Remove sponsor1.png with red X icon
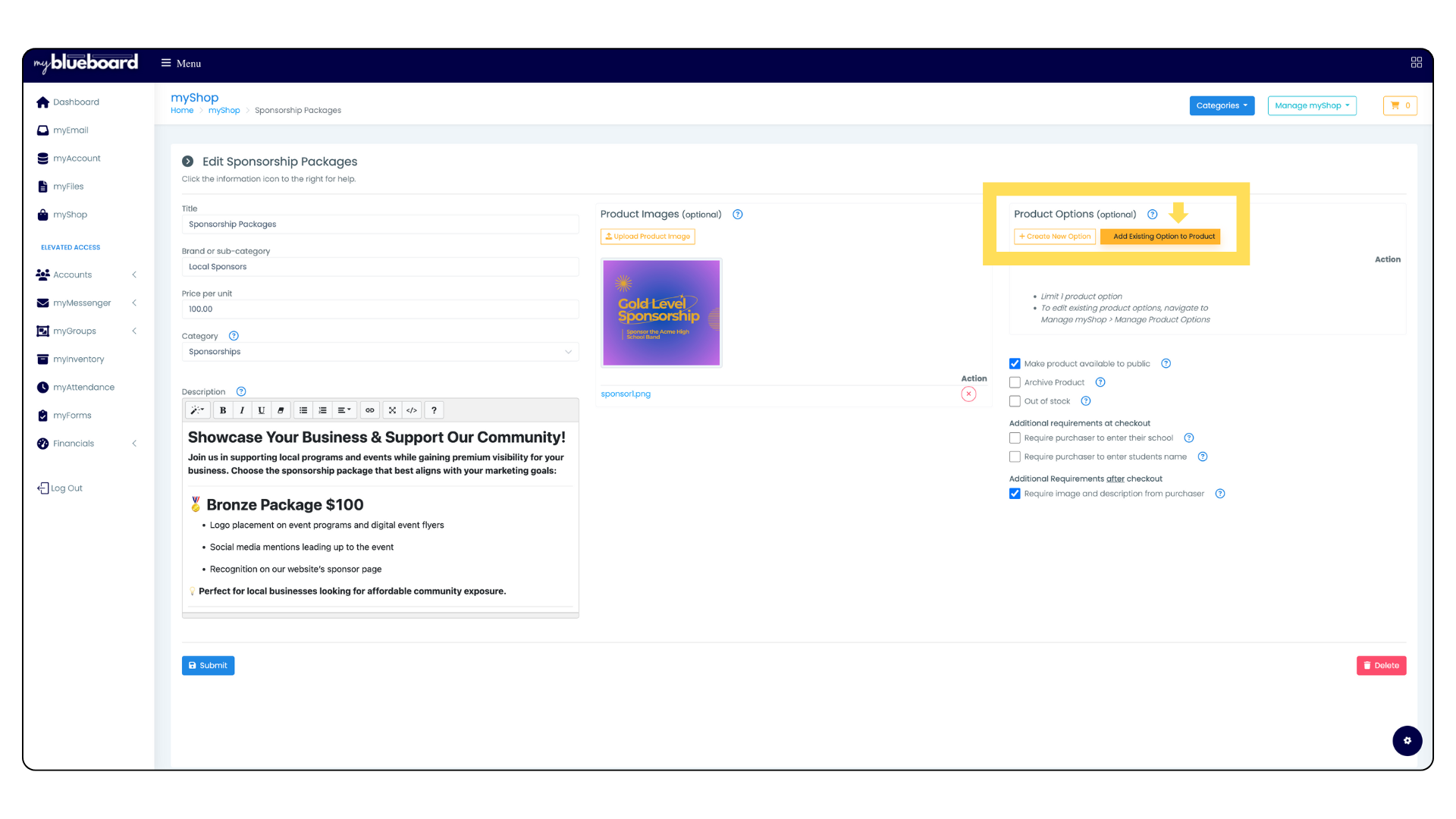The width and height of the screenshot is (1456, 819). pos(968,394)
